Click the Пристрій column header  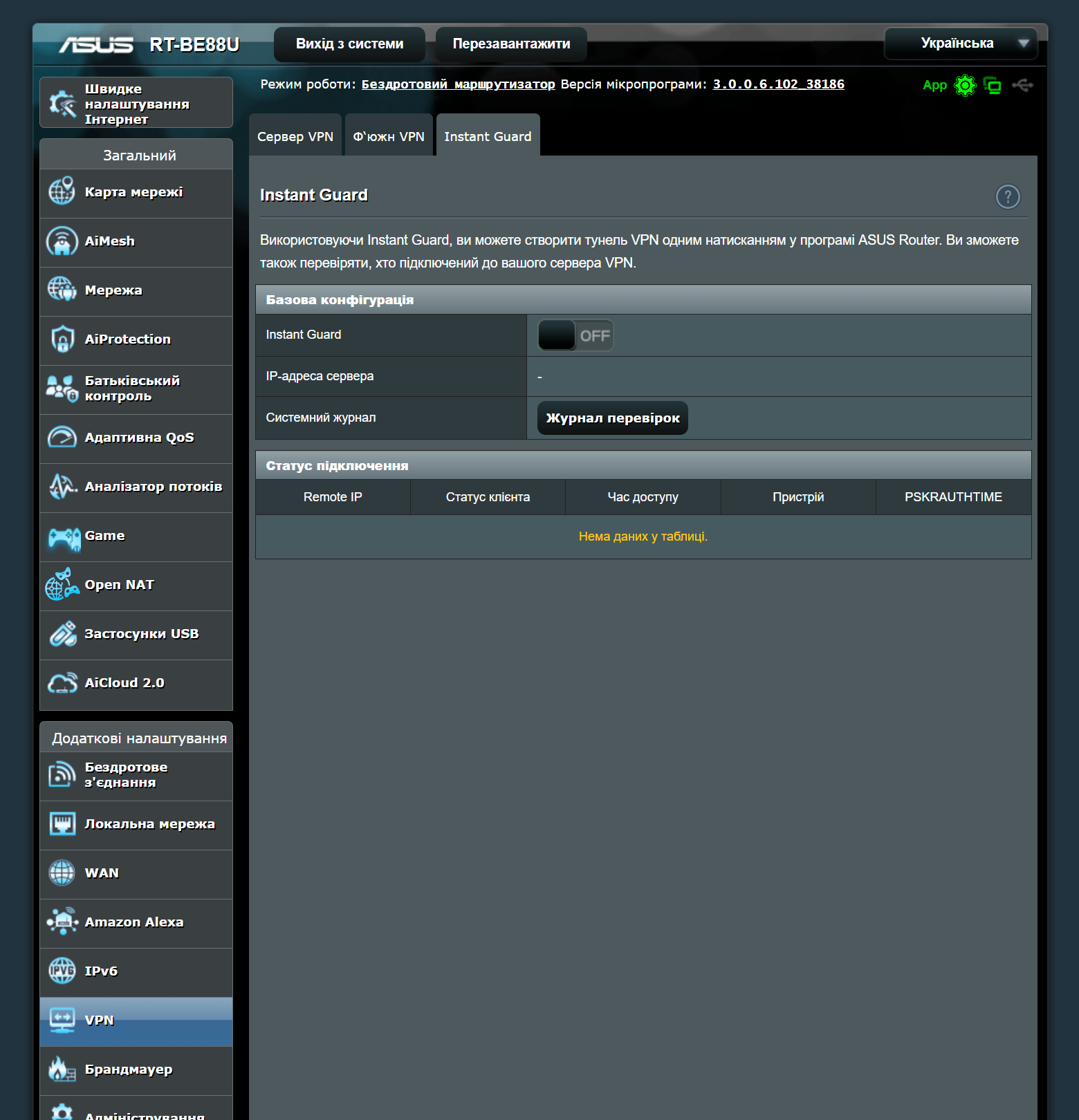[x=798, y=496]
